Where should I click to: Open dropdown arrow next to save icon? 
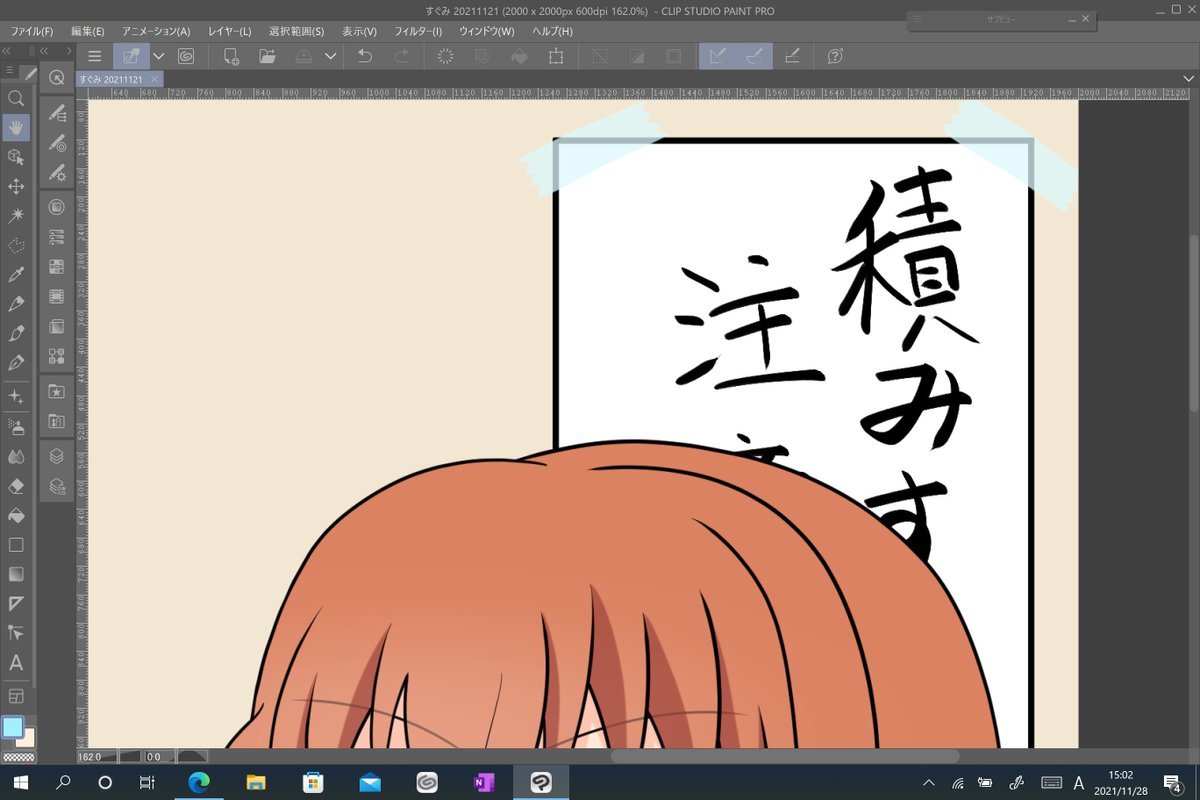[329, 57]
